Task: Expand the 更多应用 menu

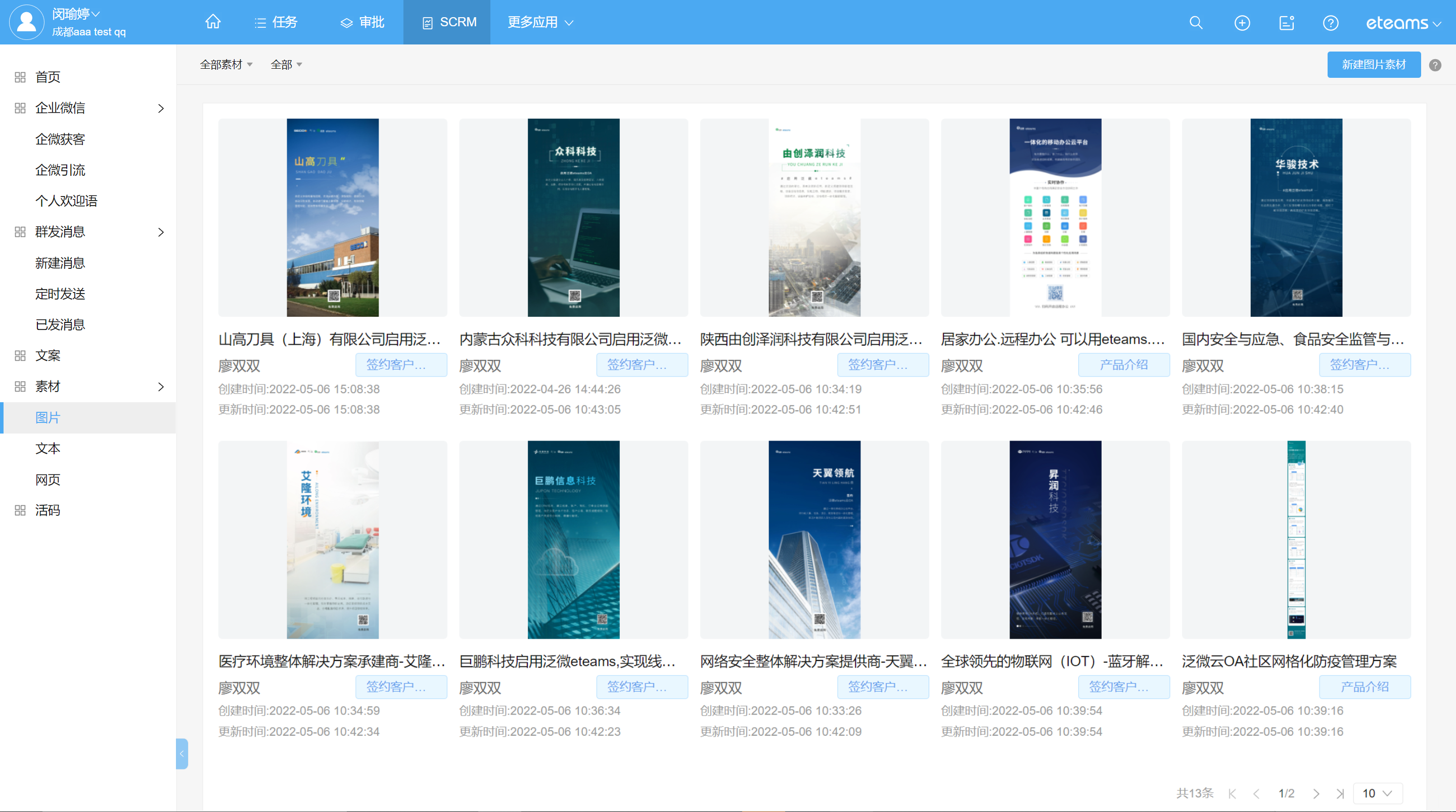Action: [x=540, y=22]
